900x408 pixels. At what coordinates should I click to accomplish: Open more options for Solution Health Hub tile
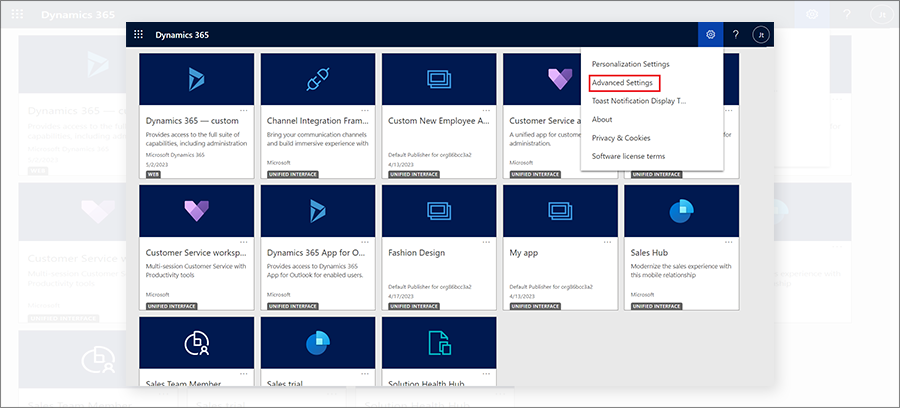click(486, 374)
